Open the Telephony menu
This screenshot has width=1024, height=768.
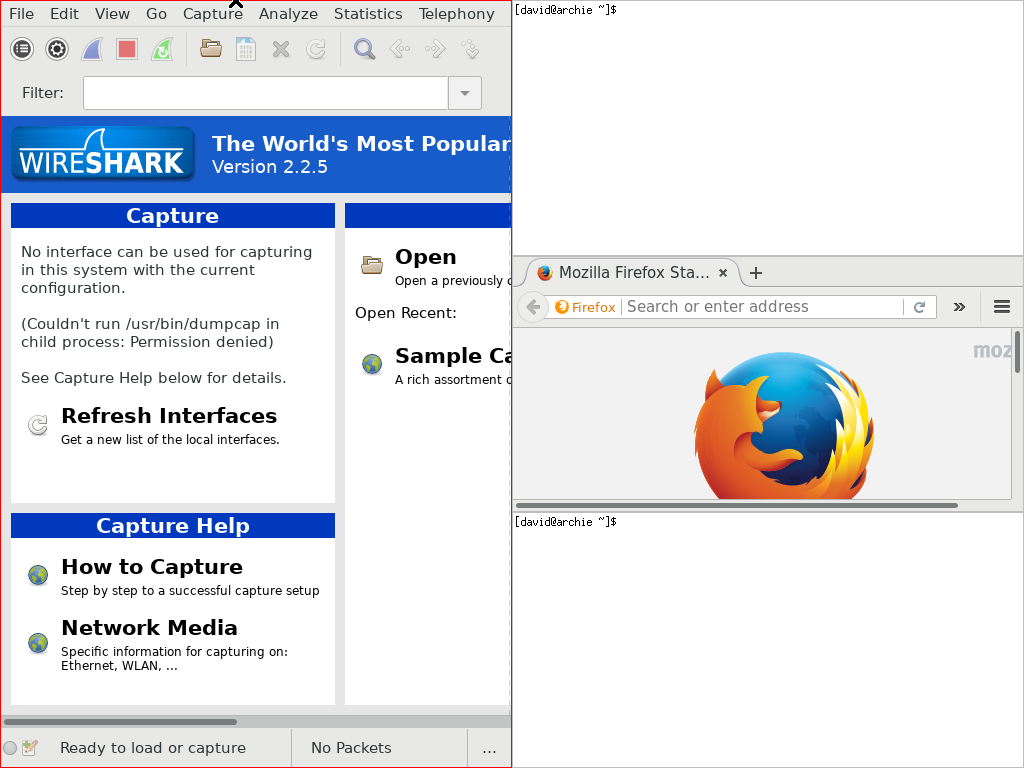[456, 14]
